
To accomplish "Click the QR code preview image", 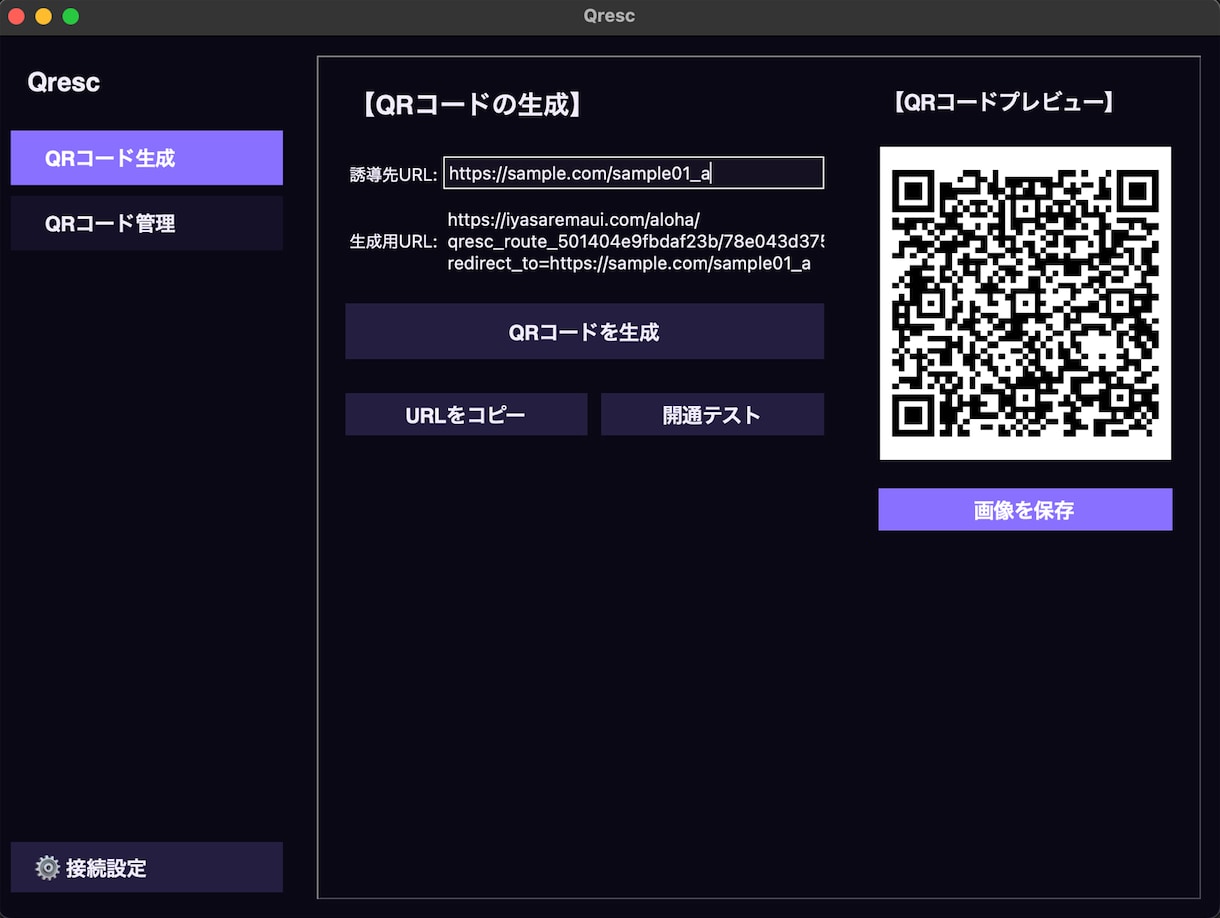I will coord(1025,303).
